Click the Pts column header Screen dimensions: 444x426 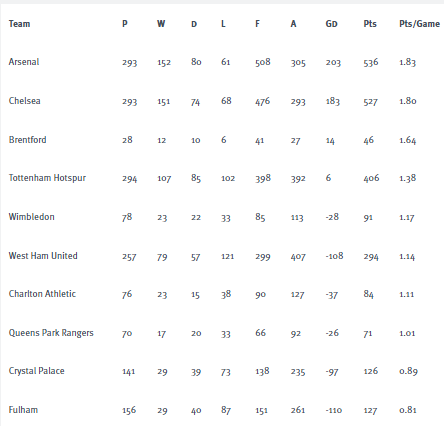coord(370,24)
